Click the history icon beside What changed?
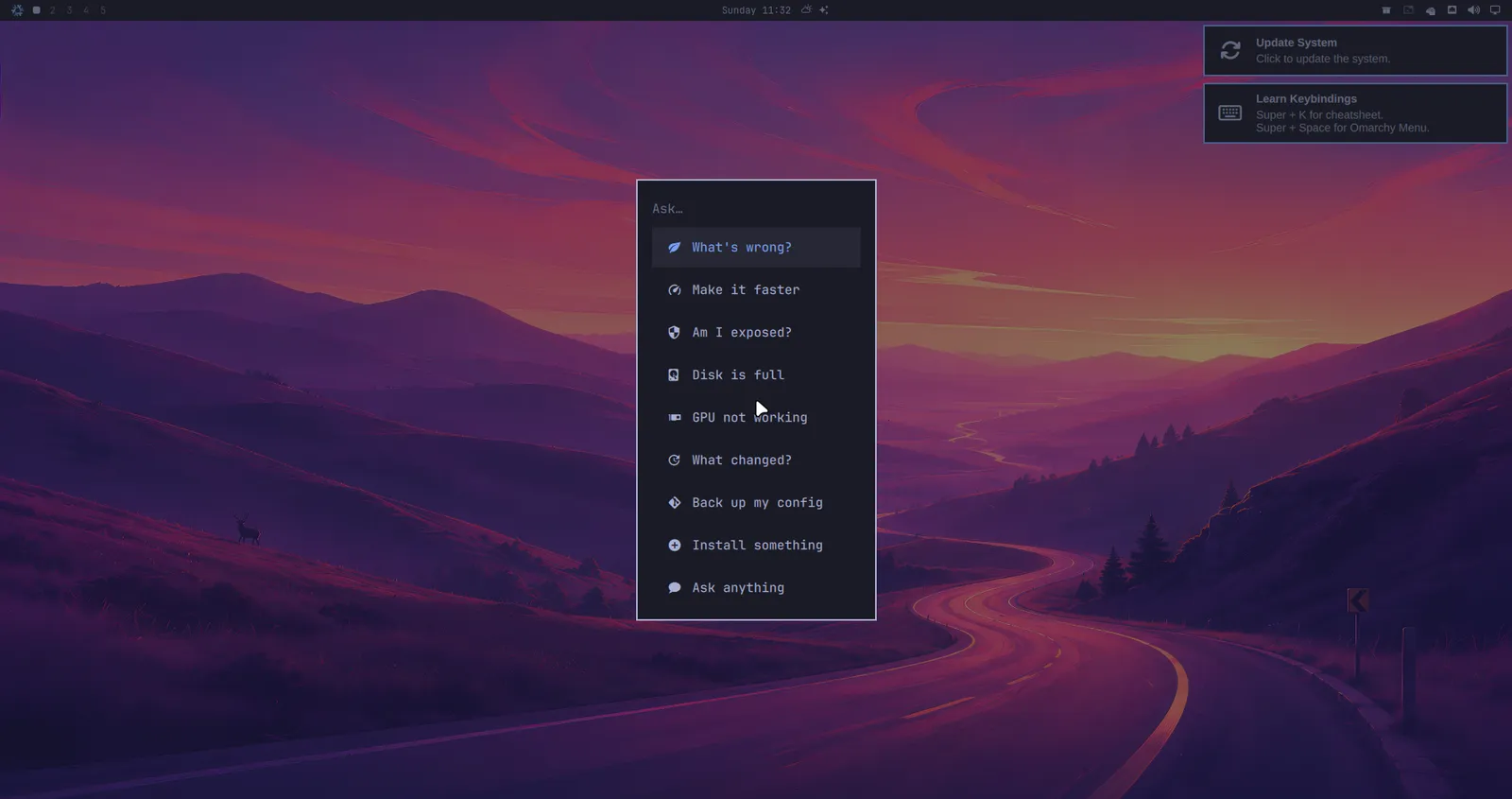 coord(675,460)
